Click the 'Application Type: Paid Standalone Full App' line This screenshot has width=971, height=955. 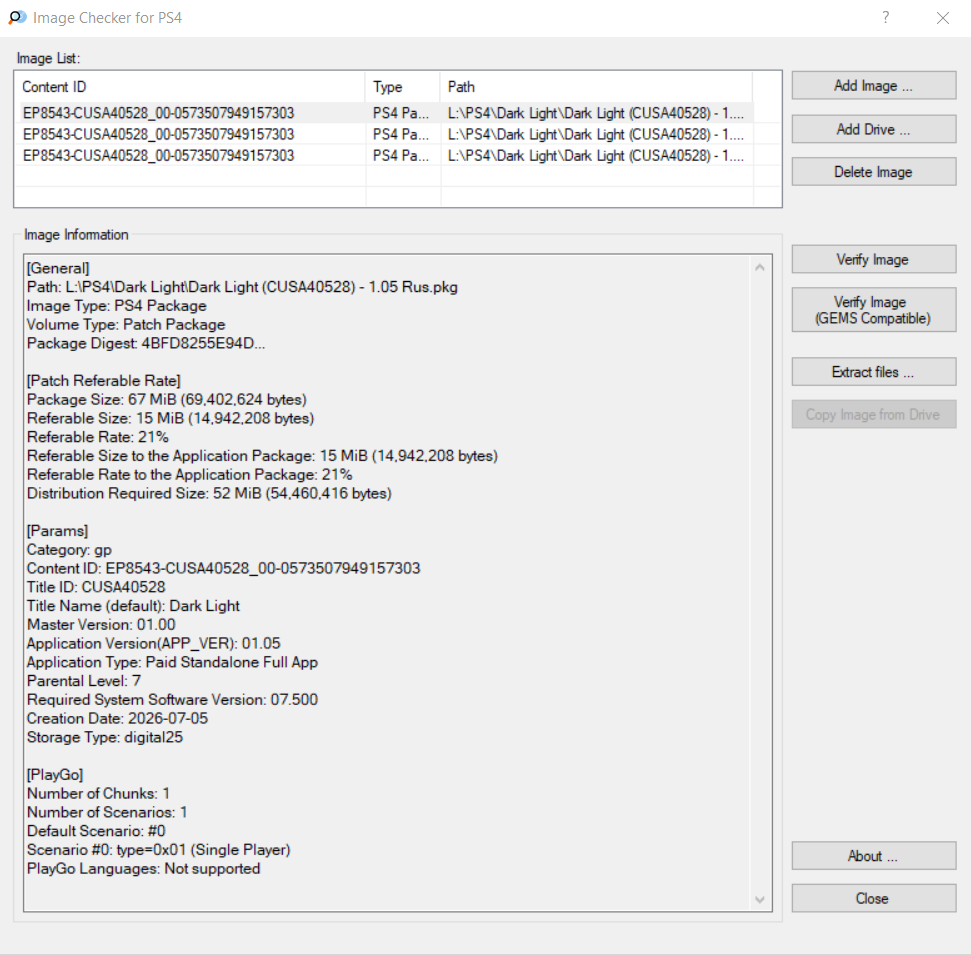(x=172, y=662)
